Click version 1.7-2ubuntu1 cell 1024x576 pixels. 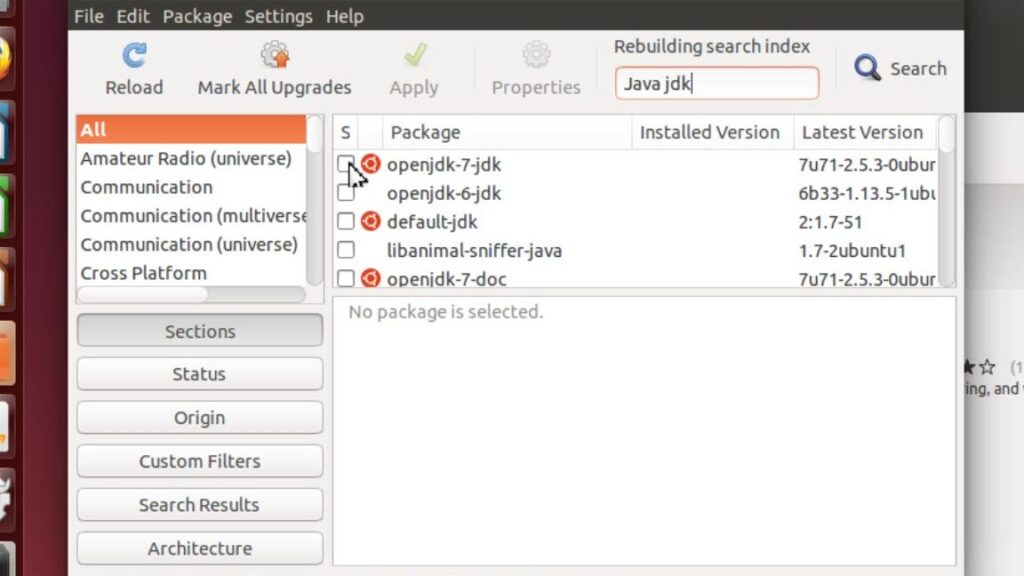(x=852, y=251)
